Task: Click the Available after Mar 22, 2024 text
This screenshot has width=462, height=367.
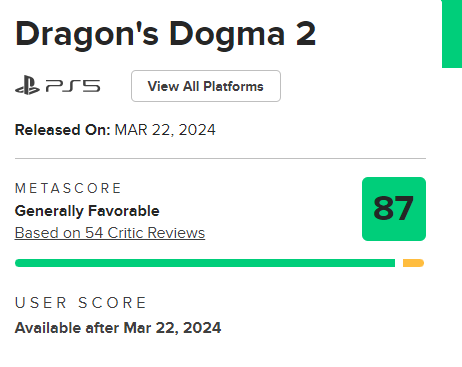Action: 118,328
